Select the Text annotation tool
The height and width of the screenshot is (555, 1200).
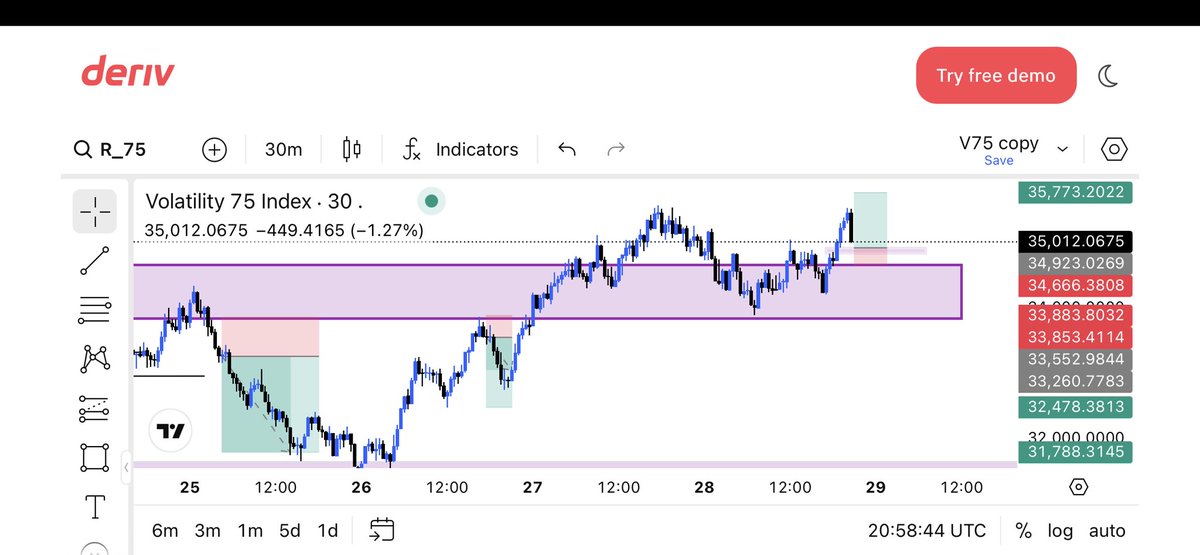pyautogui.click(x=95, y=507)
